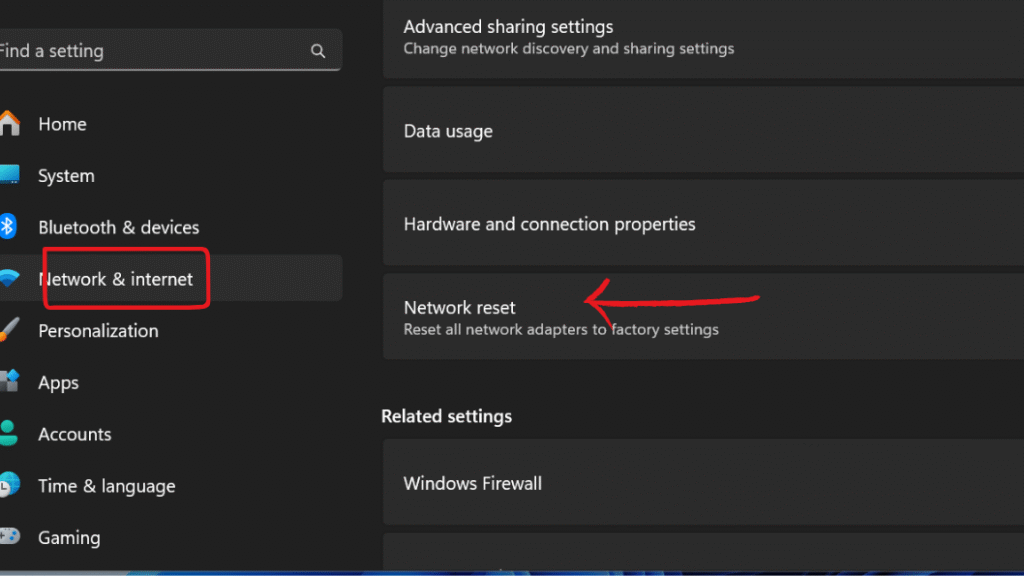
Task: Click the Bluetooth icon in sidebar
Action: pyautogui.click(x=8, y=227)
